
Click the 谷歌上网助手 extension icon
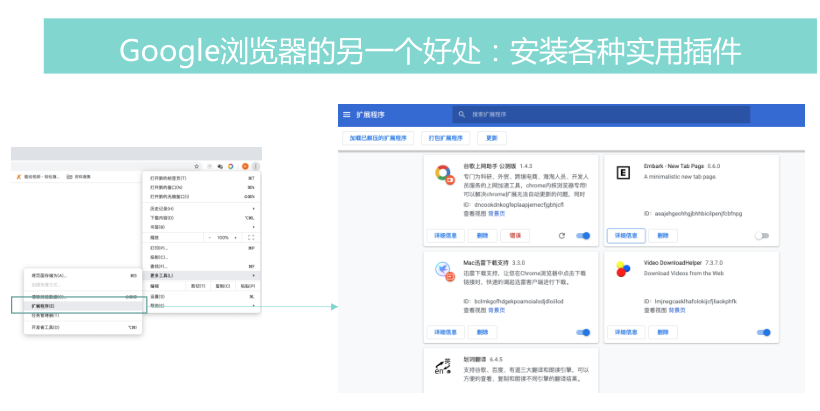444,175
